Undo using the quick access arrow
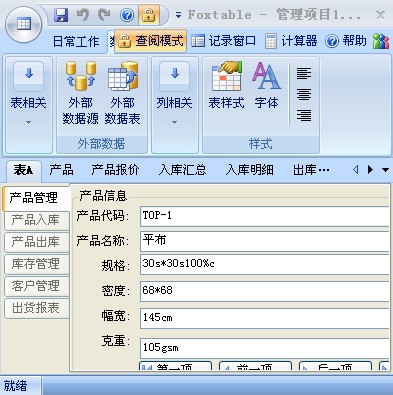 [x=83, y=15]
